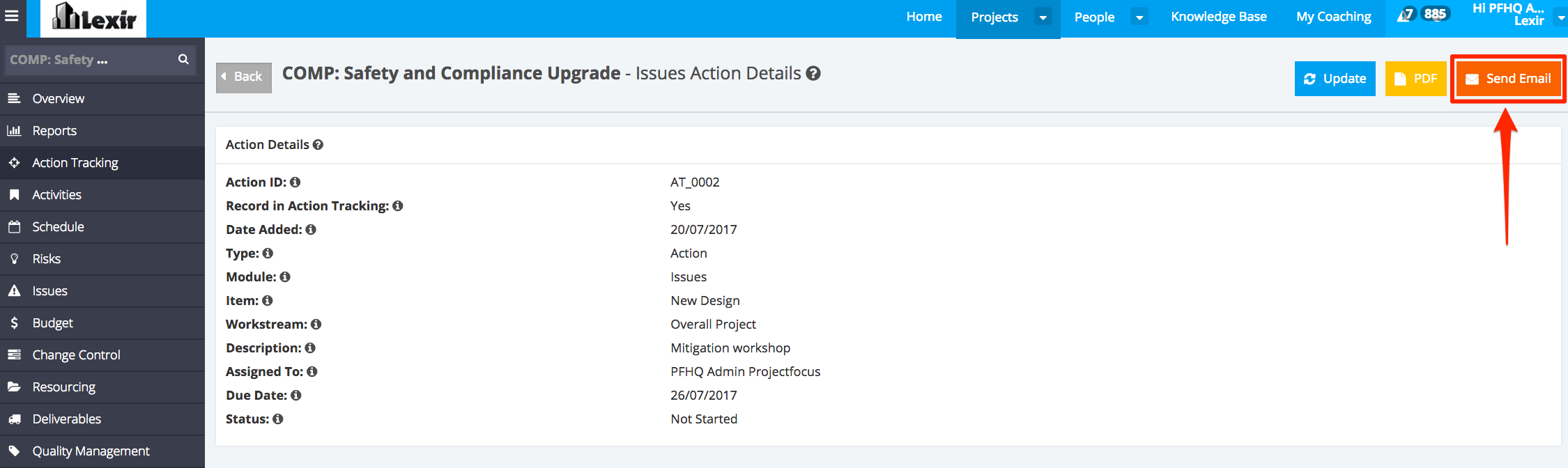Click the Risks lightbulb icon

(14, 258)
